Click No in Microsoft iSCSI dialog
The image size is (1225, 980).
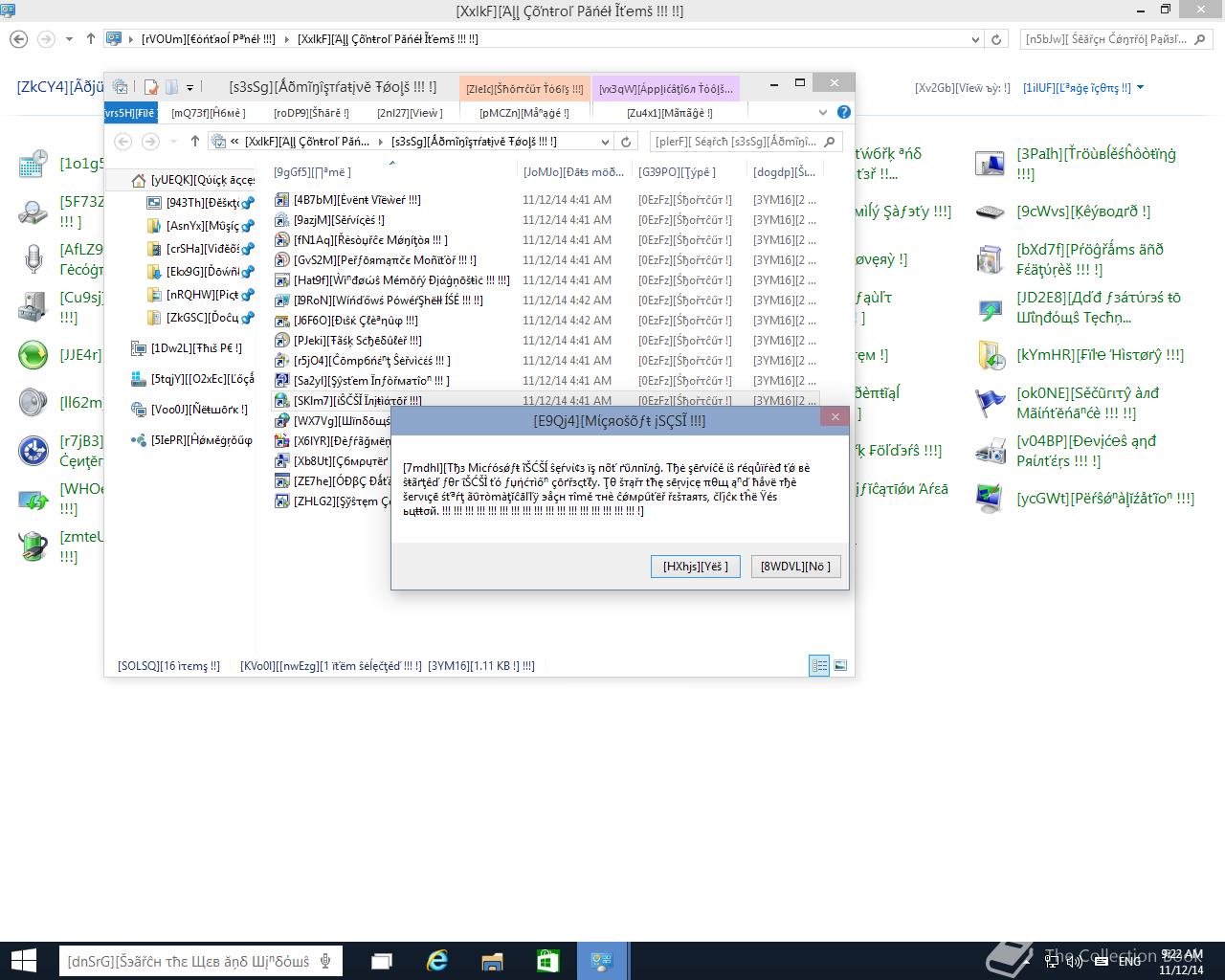click(x=795, y=567)
